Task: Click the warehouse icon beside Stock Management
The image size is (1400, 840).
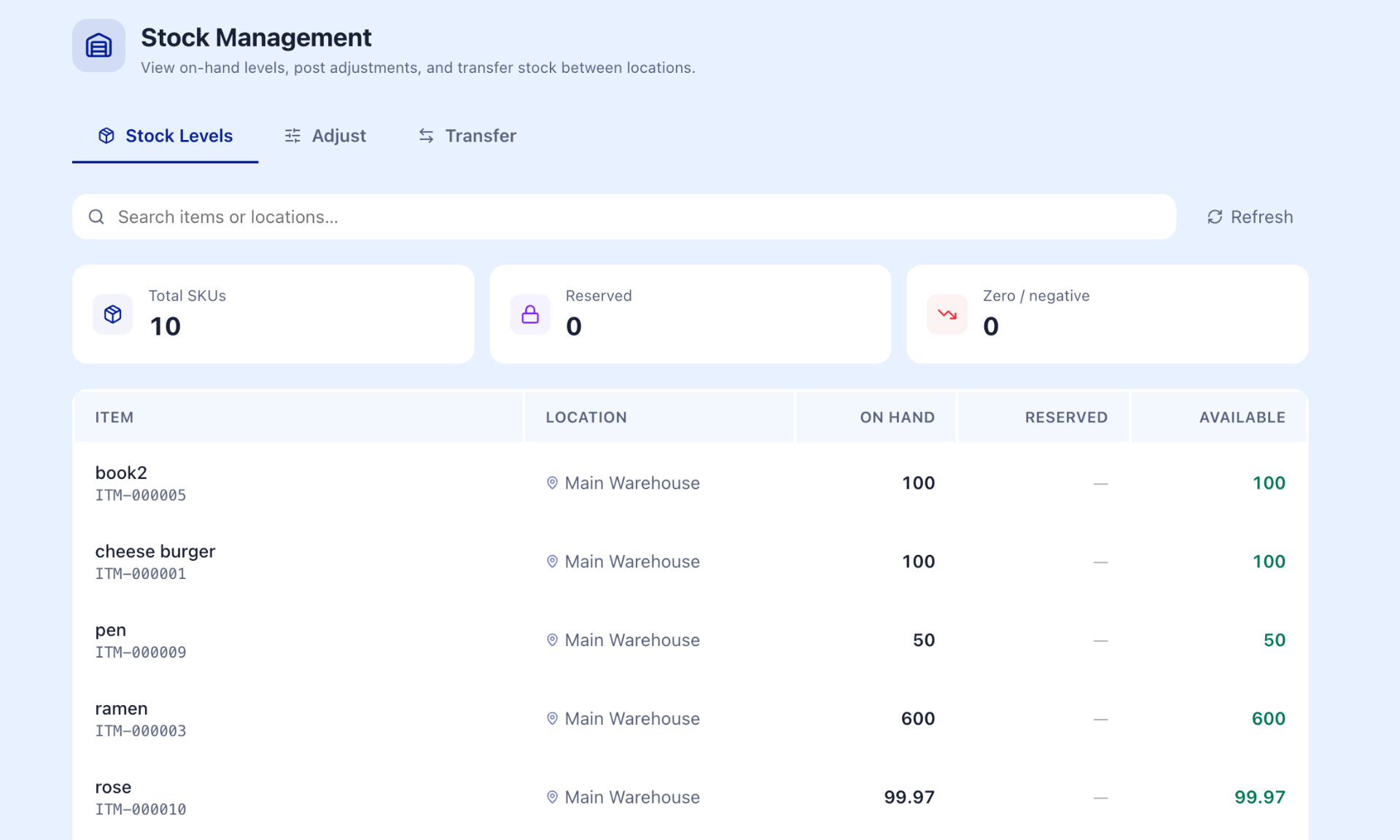Action: point(98,45)
